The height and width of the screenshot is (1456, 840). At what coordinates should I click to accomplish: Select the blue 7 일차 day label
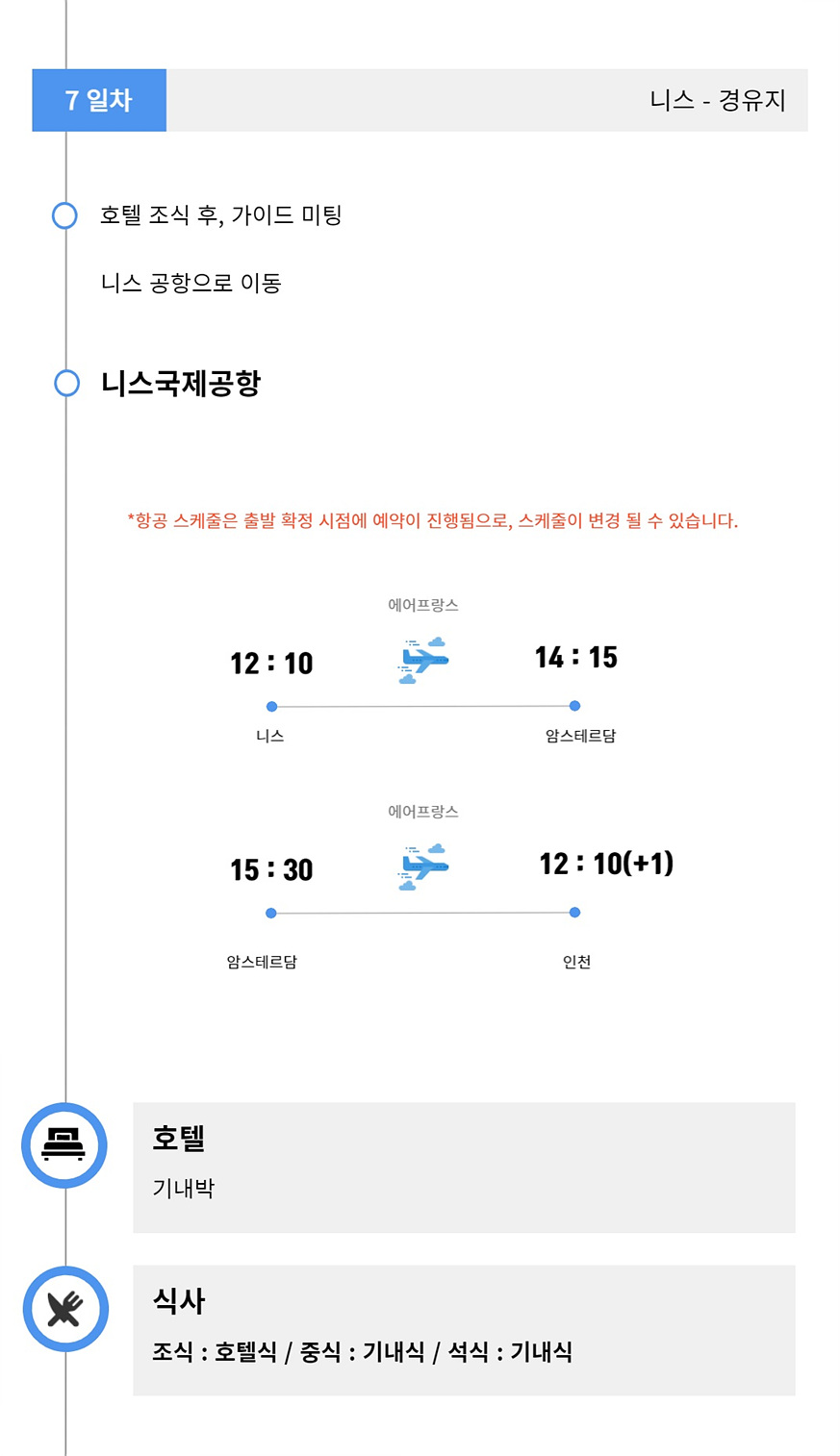[x=99, y=100]
